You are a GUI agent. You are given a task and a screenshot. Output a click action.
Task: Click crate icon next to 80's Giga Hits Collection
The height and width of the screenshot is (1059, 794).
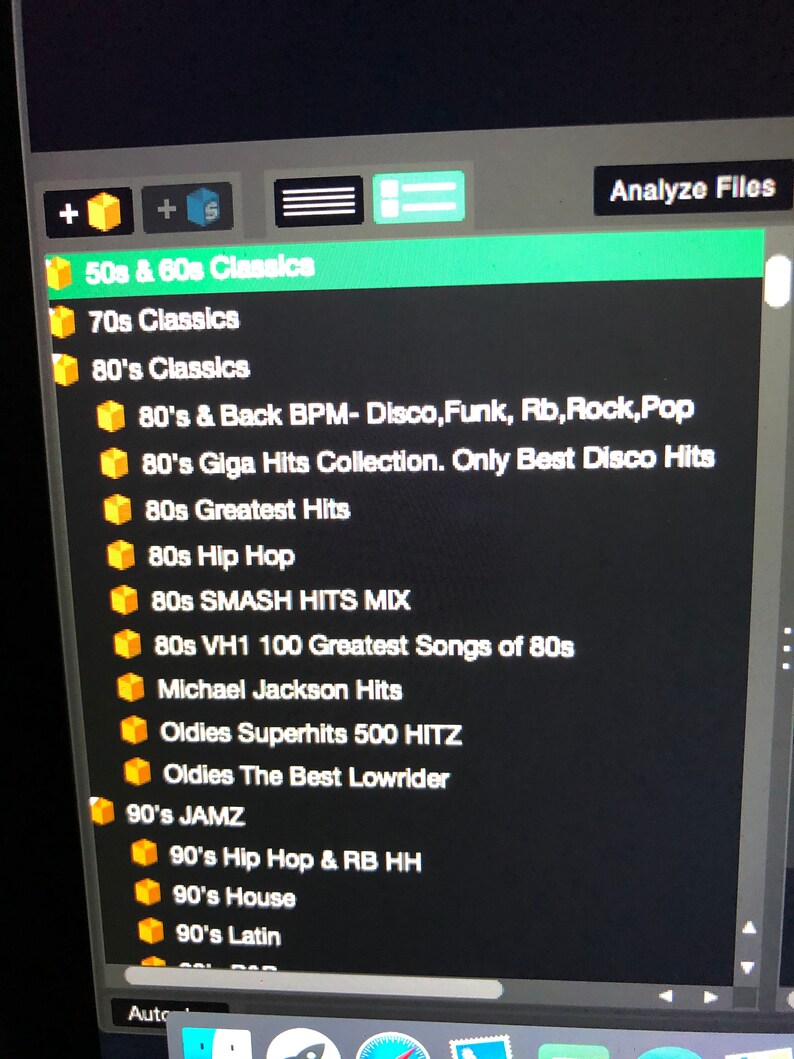tap(114, 463)
